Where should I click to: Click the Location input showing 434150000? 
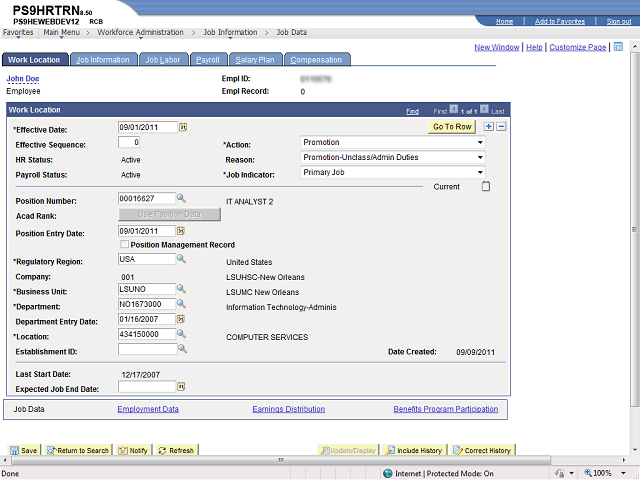(x=147, y=334)
